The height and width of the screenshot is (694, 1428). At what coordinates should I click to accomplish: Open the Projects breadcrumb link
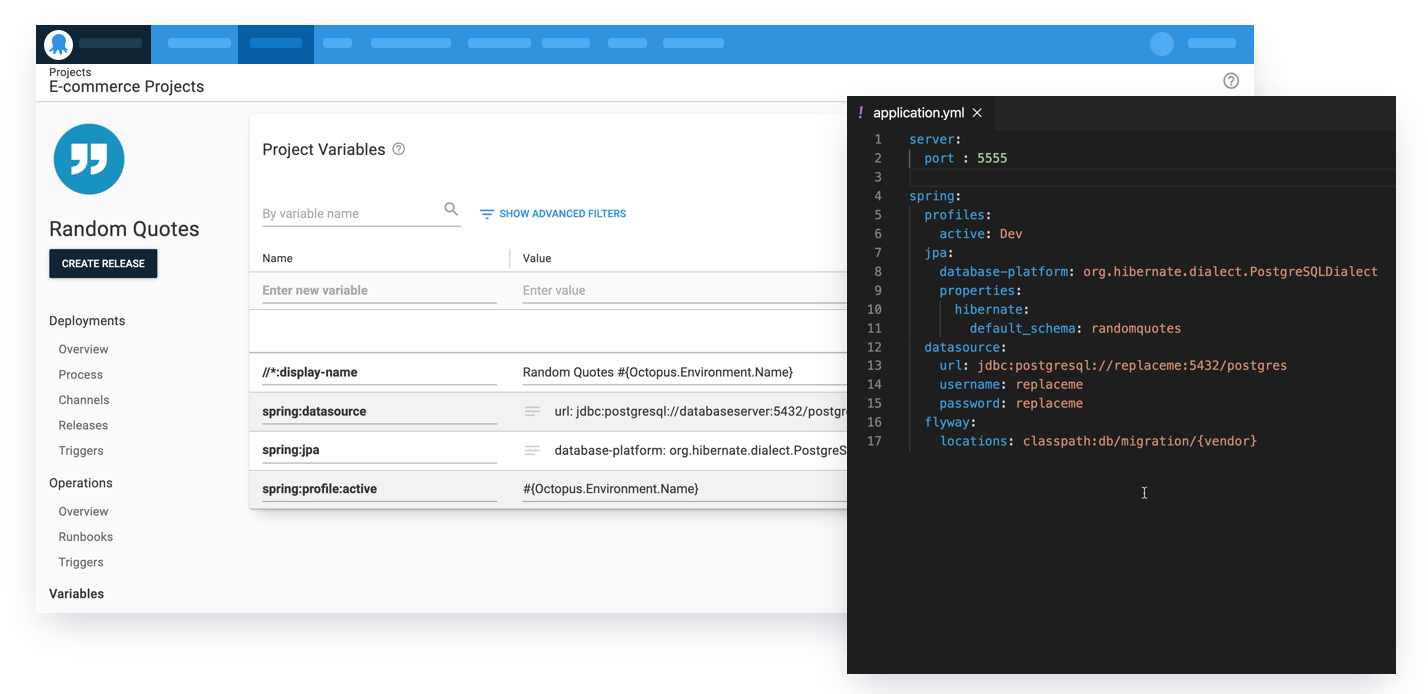pyautogui.click(x=70, y=72)
